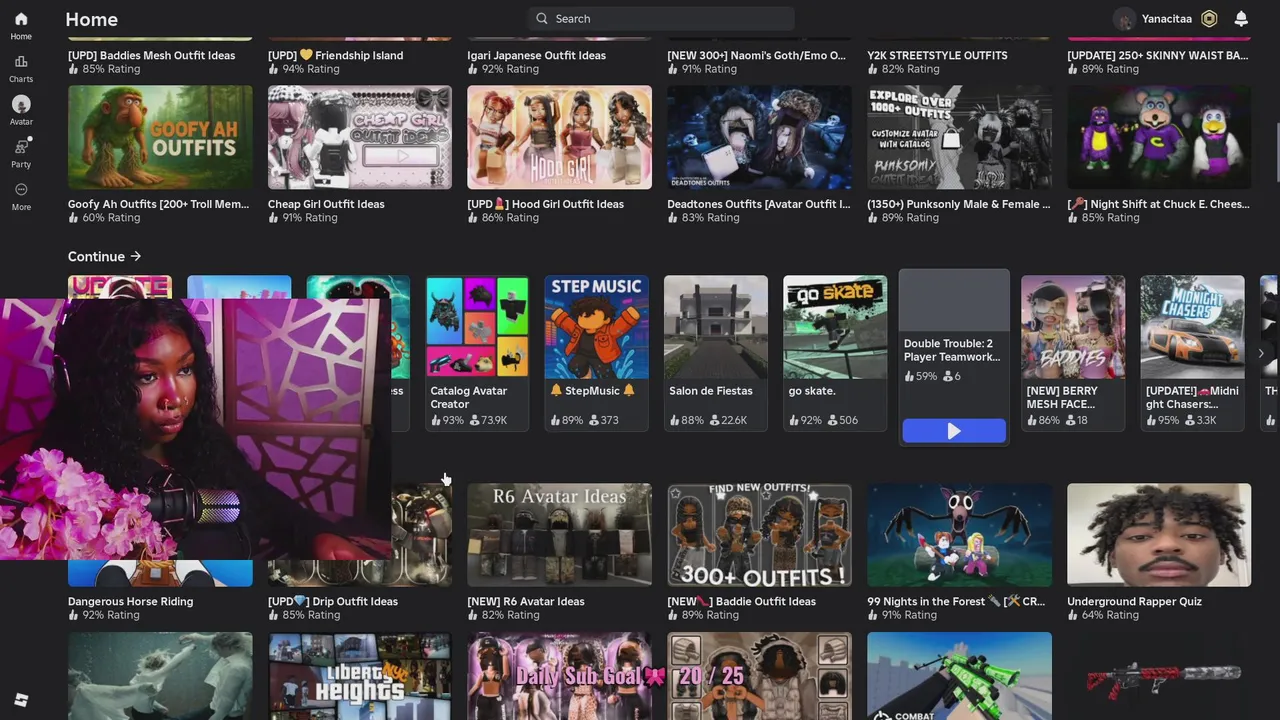Screen dimensions: 1280x720
Task: Click Underground Rapper Quiz title text
Action: pos(1134,601)
